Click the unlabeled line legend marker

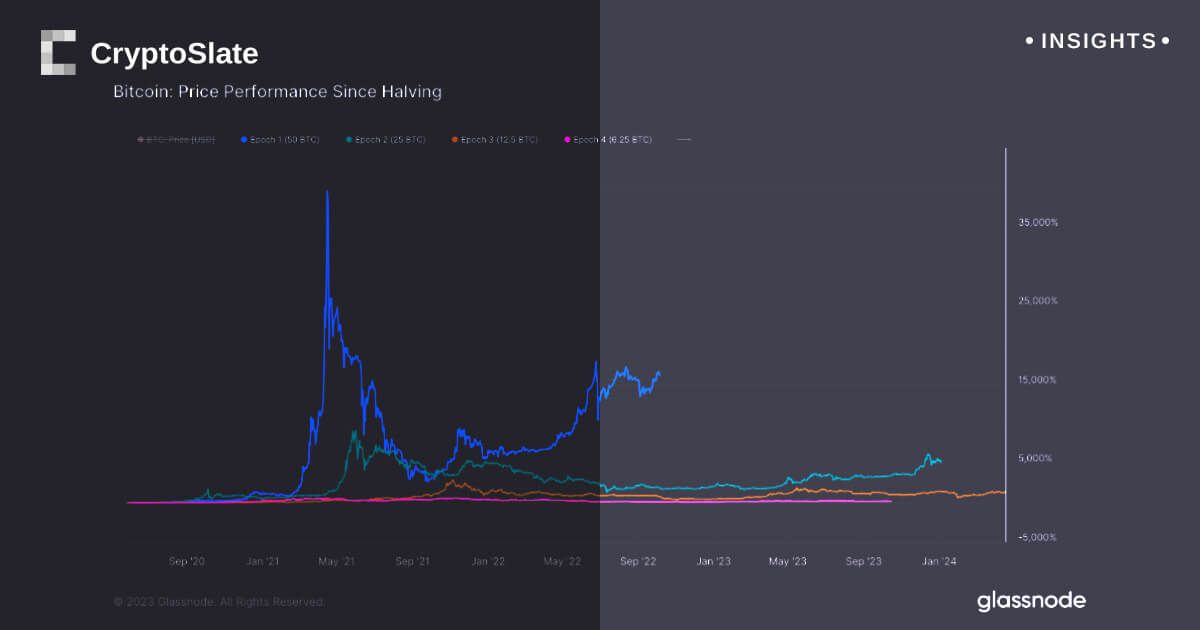(684, 140)
